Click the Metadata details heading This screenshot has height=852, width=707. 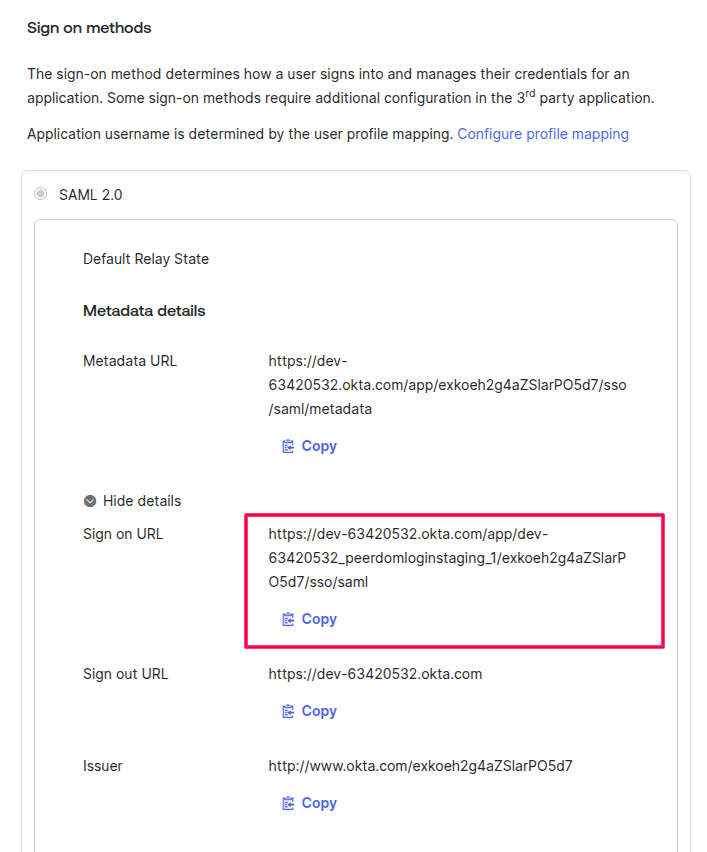(144, 311)
